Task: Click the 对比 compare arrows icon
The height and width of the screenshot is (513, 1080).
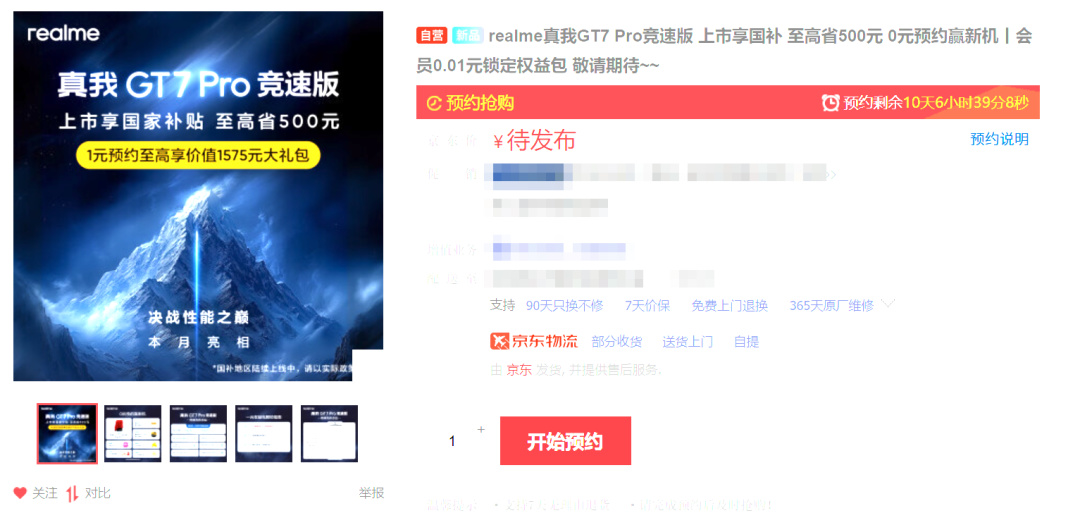Action: [72, 493]
